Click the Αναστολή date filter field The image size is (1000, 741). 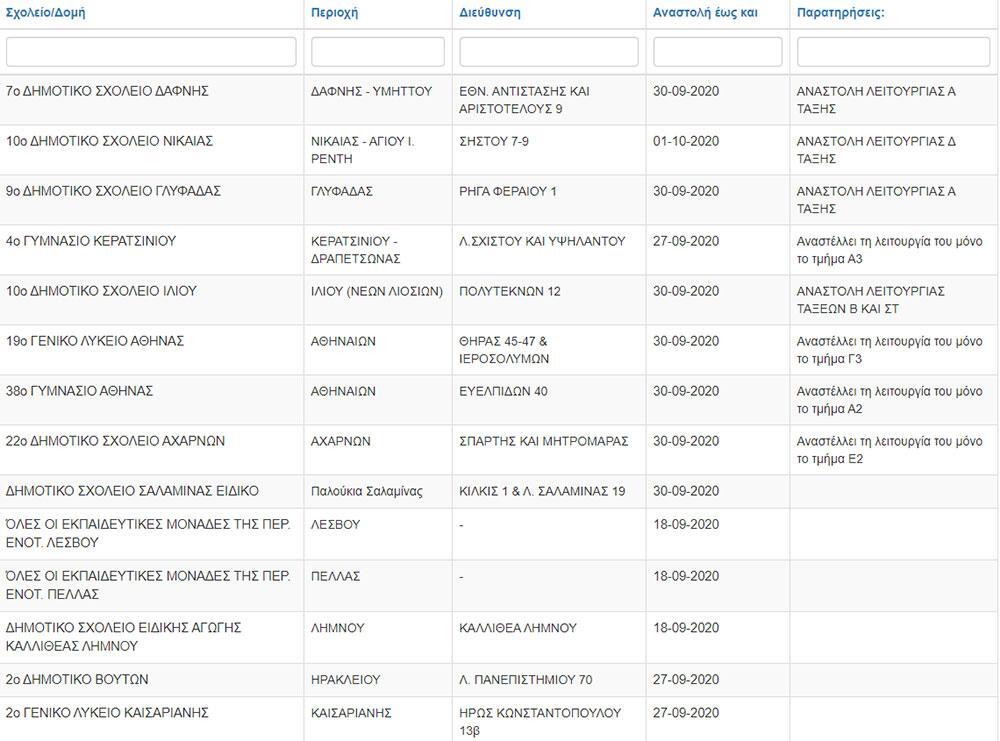(718, 52)
